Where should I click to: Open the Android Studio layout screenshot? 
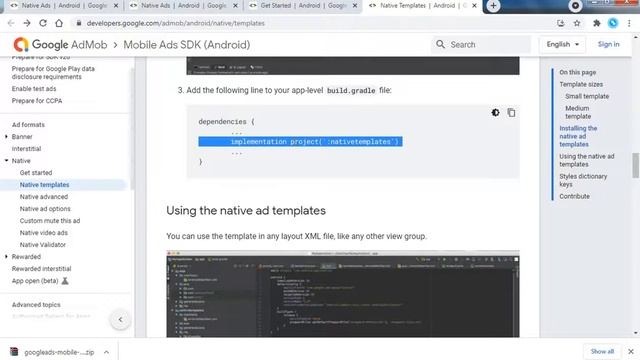(x=343, y=294)
